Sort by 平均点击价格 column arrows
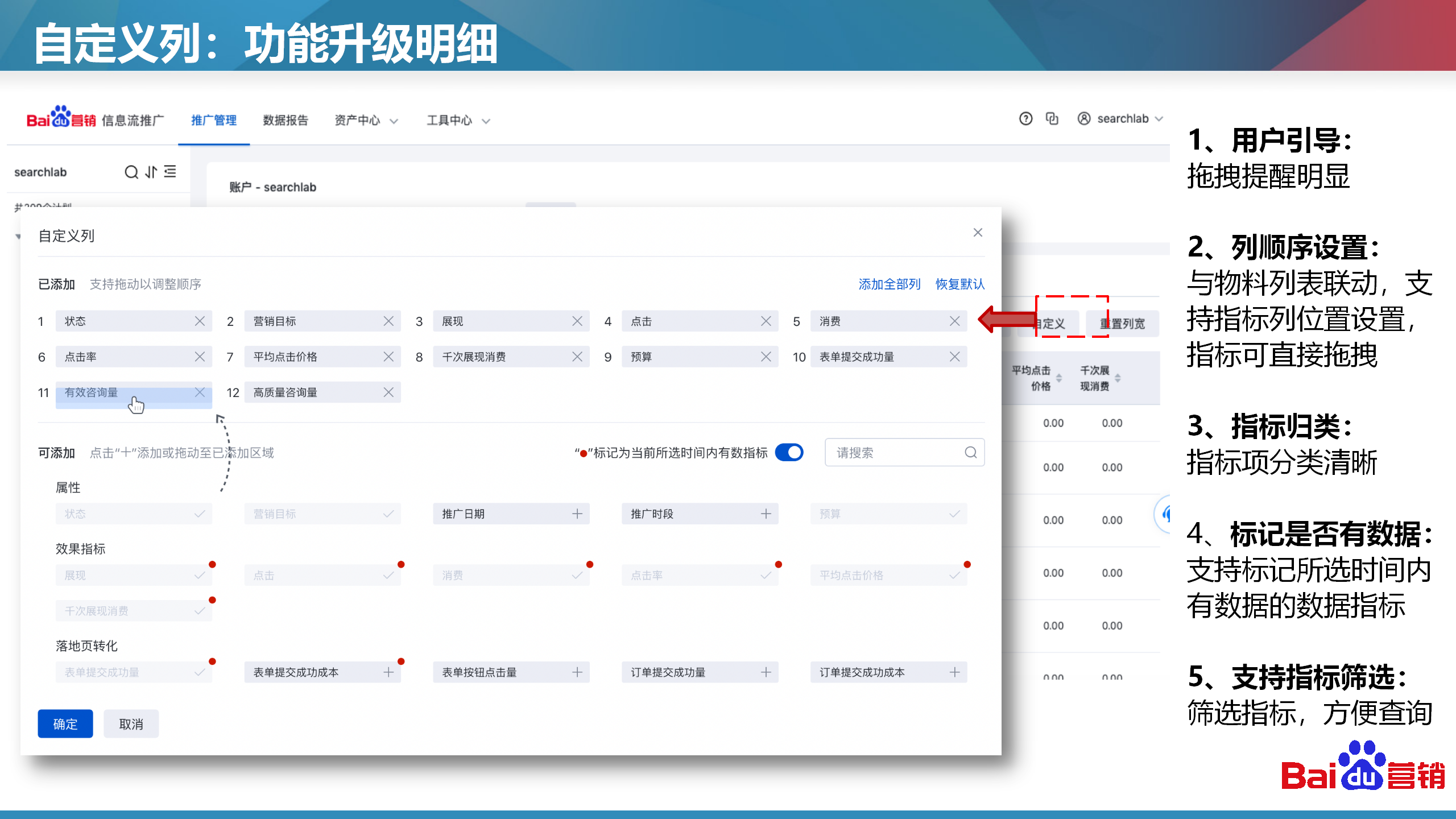The width and height of the screenshot is (1456, 819). pos(1059,378)
